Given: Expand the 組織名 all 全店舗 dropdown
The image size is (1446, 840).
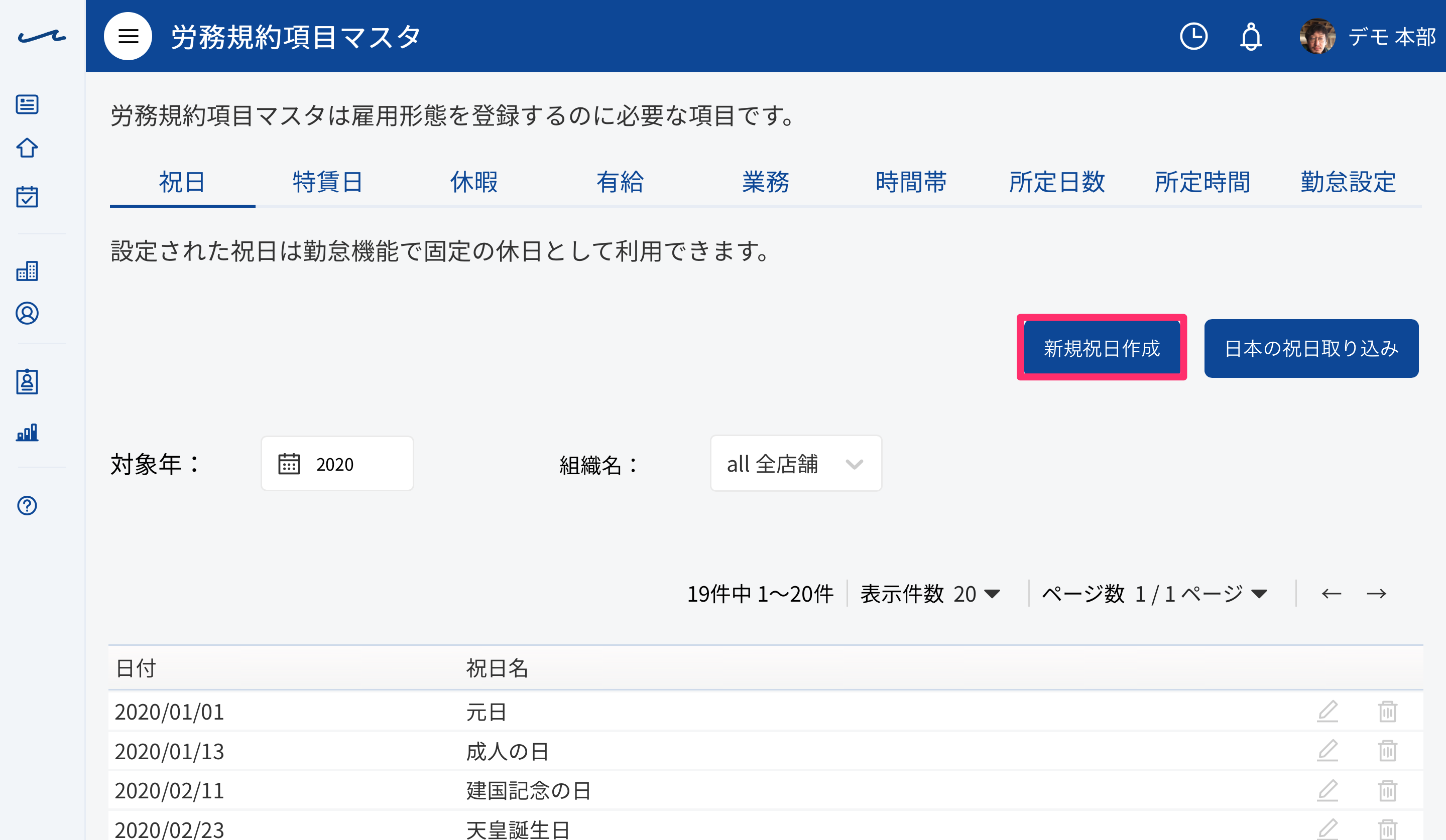Looking at the screenshot, I should tap(796, 463).
